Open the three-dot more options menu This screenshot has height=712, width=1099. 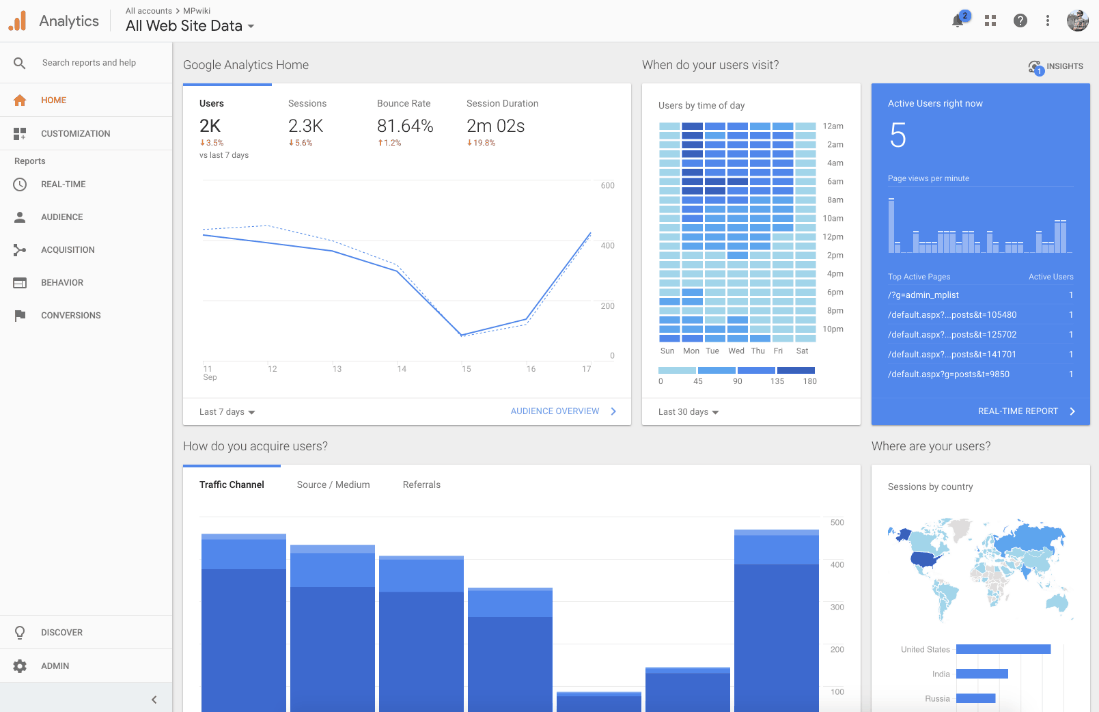tap(1048, 21)
